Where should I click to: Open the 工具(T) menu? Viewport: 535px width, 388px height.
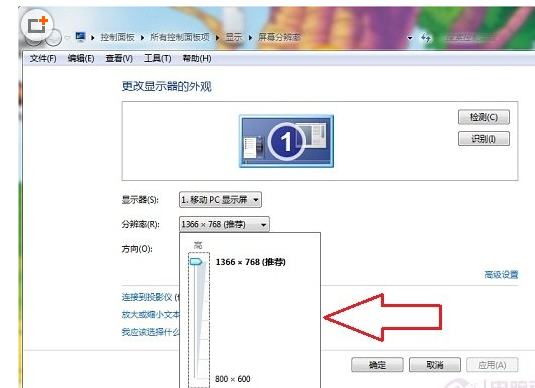click(158, 58)
